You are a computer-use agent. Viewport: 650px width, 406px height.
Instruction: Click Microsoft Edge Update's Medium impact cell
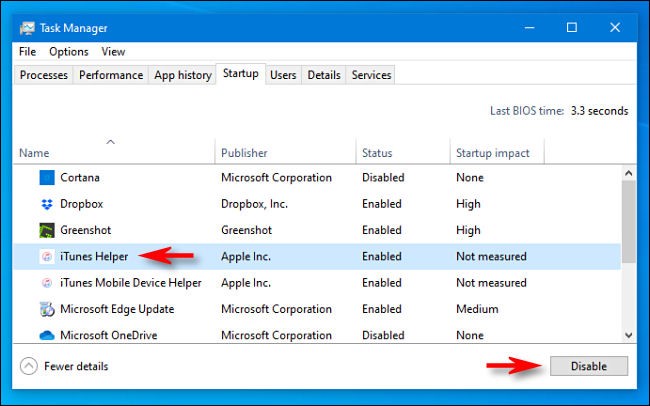(x=477, y=309)
